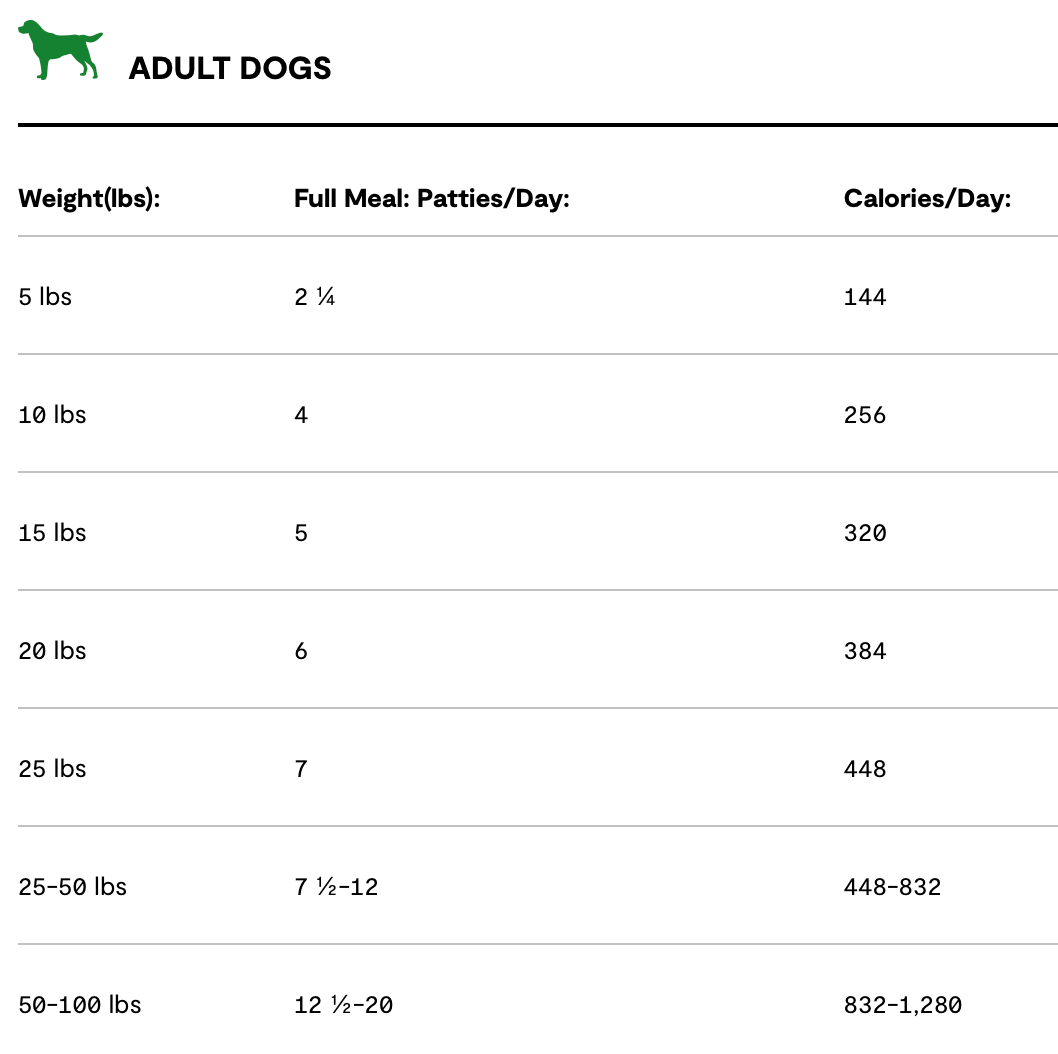Viewport: 1058px width, 1054px height.
Task: Click the 448 calories value
Action: click(x=865, y=769)
